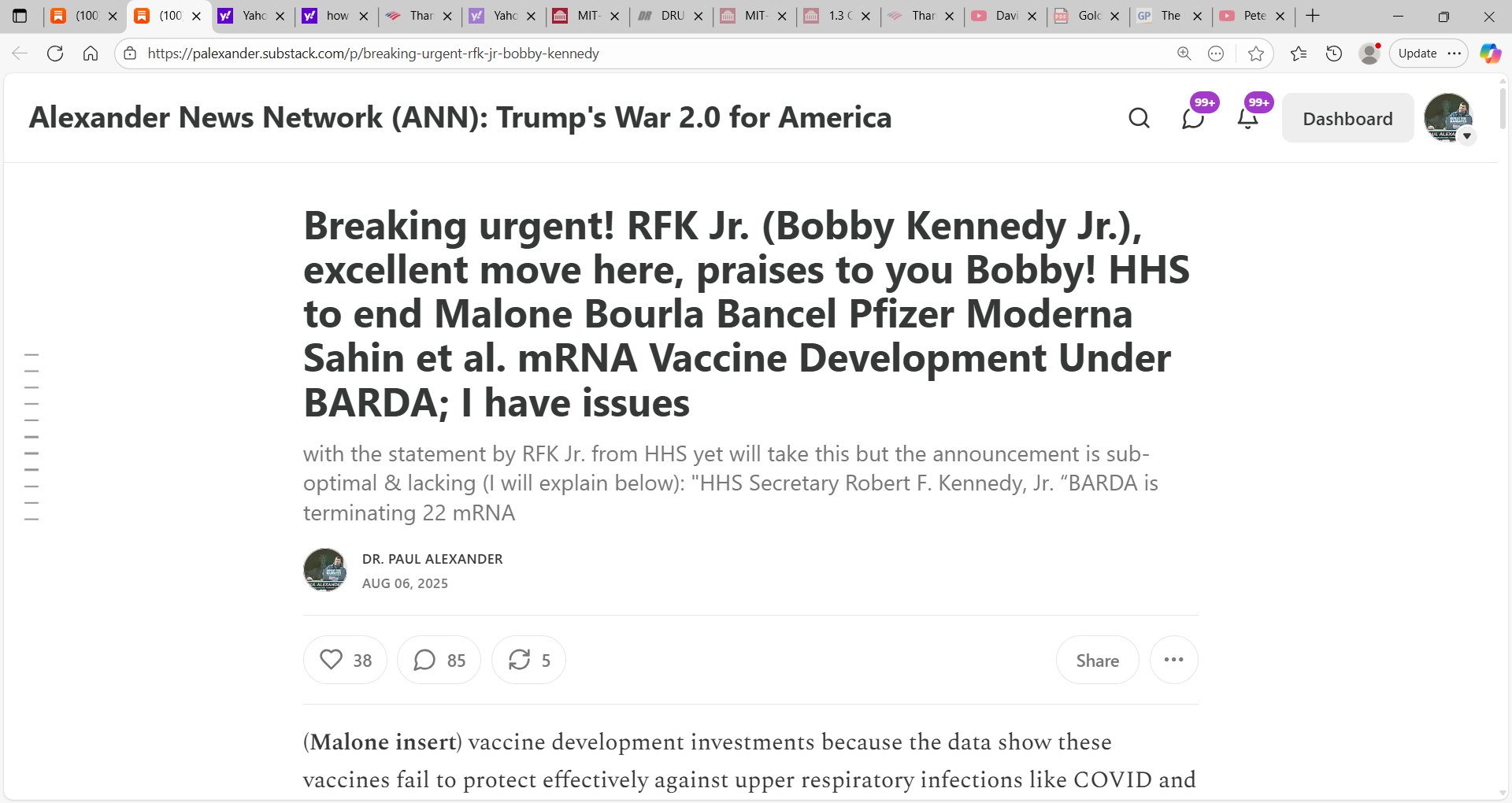Open the Copilot sidebar
The height and width of the screenshot is (803, 1512).
point(1490,54)
